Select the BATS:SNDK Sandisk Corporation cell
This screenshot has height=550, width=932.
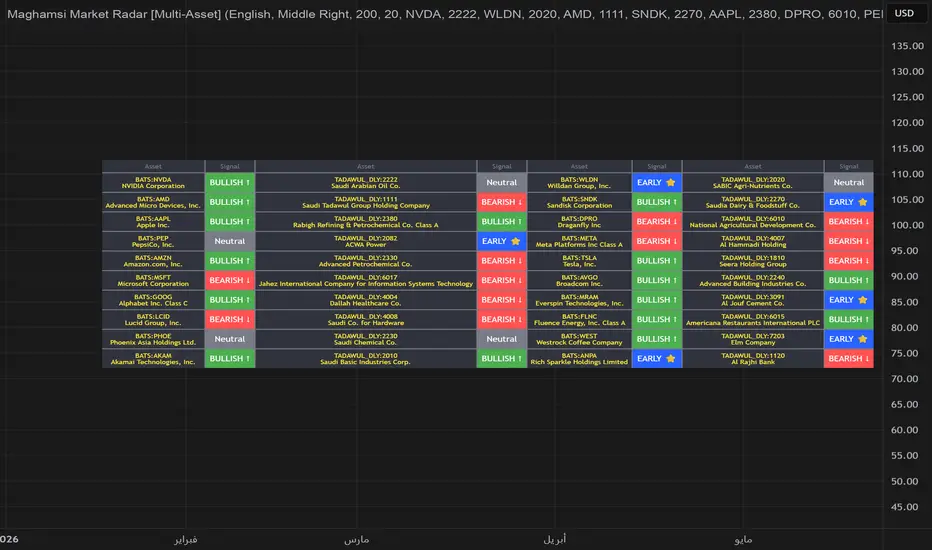(580, 202)
